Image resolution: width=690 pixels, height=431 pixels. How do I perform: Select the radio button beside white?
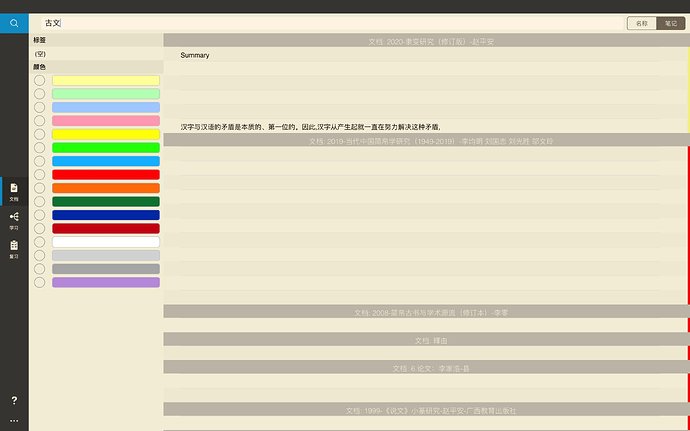coord(40,242)
